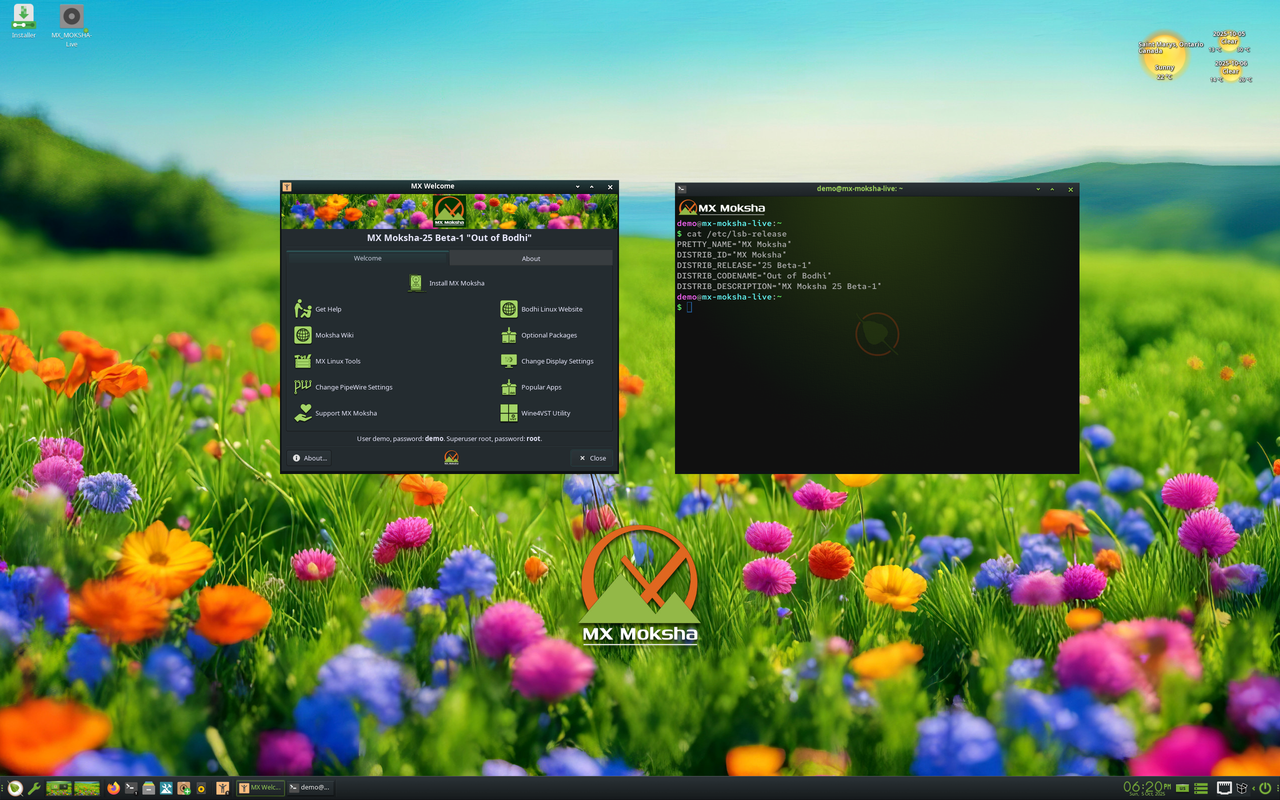This screenshot has width=1280, height=800.
Task: Select the US keyboard layout indicator
Action: click(x=1182, y=788)
